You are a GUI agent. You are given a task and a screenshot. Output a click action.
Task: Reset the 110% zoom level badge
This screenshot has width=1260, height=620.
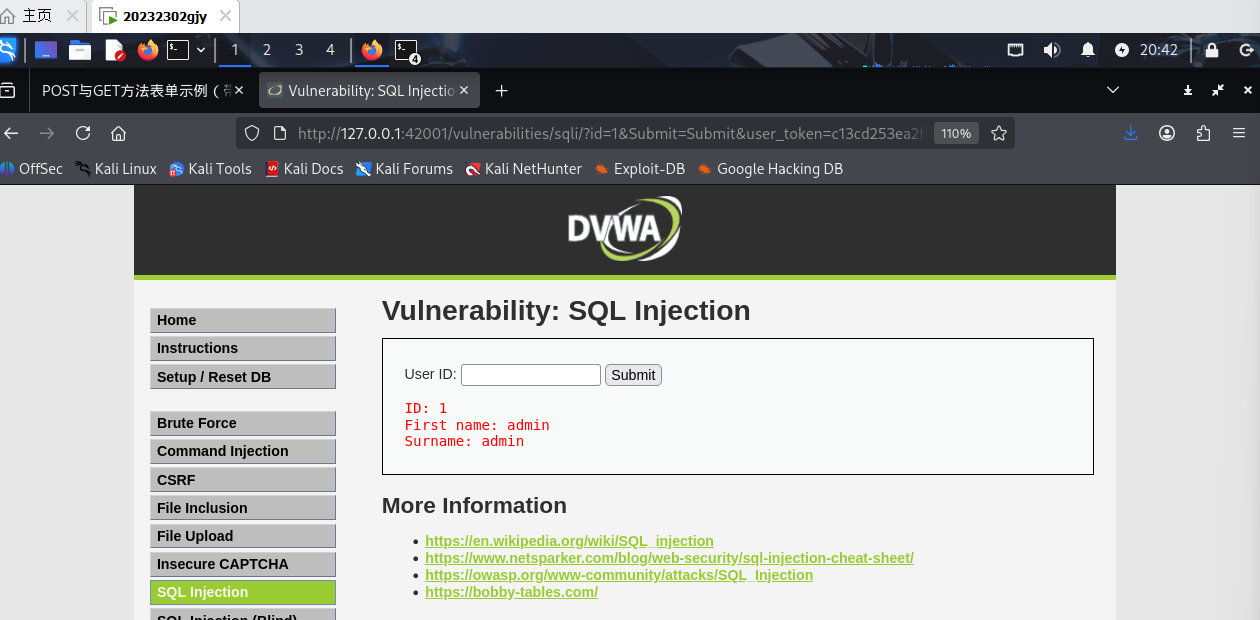coord(956,133)
